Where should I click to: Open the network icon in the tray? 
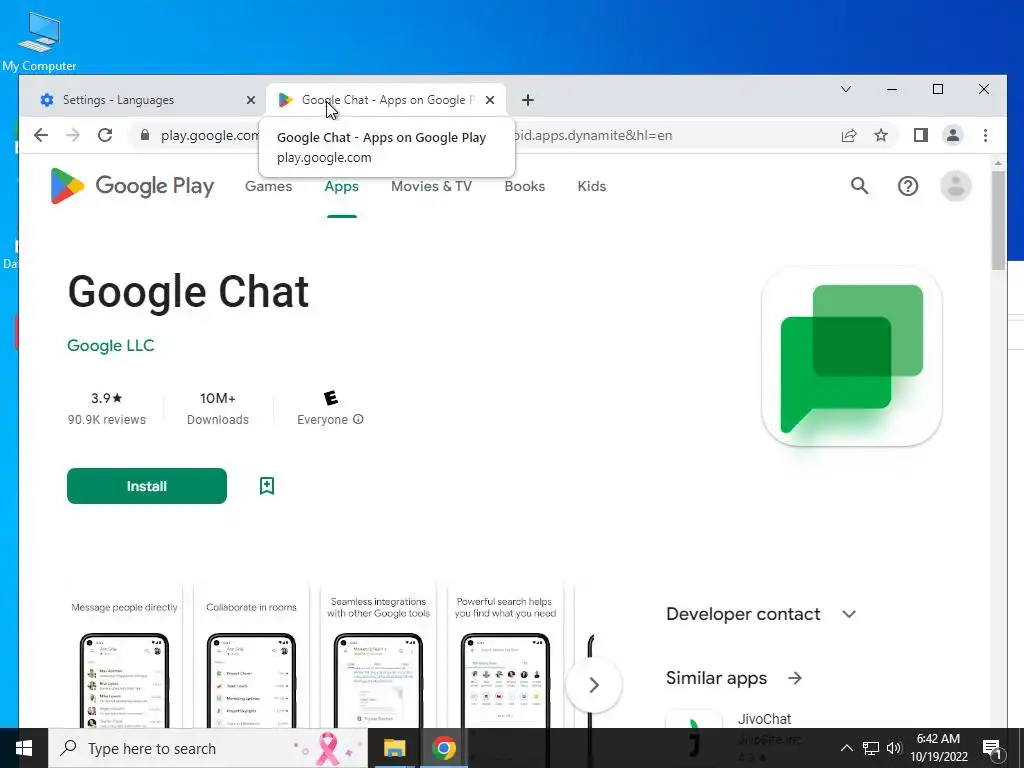(x=871, y=748)
